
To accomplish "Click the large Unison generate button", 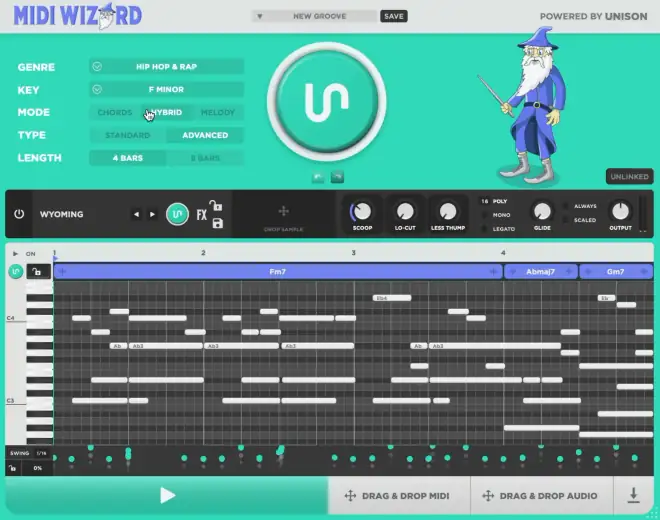I will tap(327, 101).
